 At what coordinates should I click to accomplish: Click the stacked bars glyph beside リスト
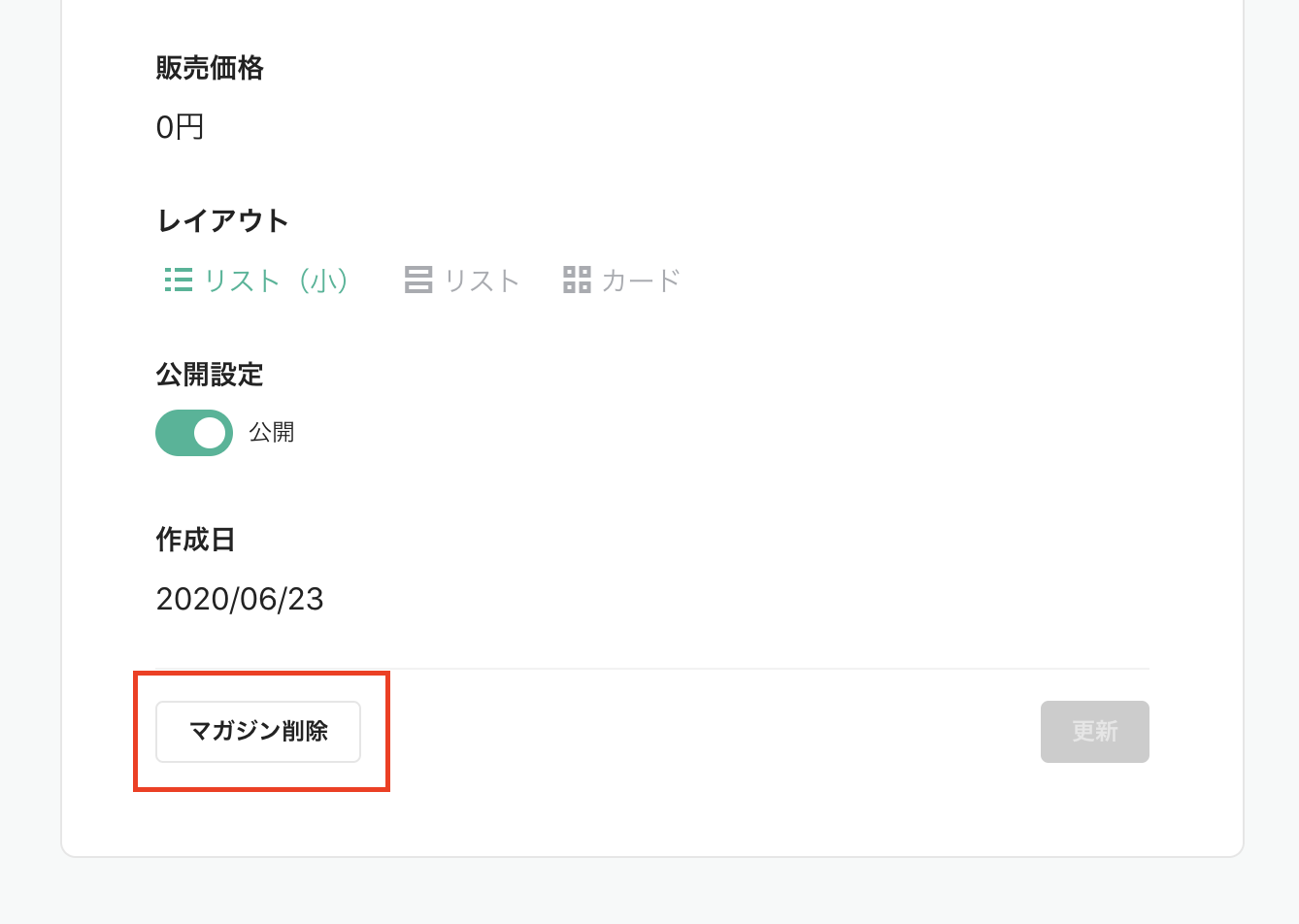pos(418,280)
